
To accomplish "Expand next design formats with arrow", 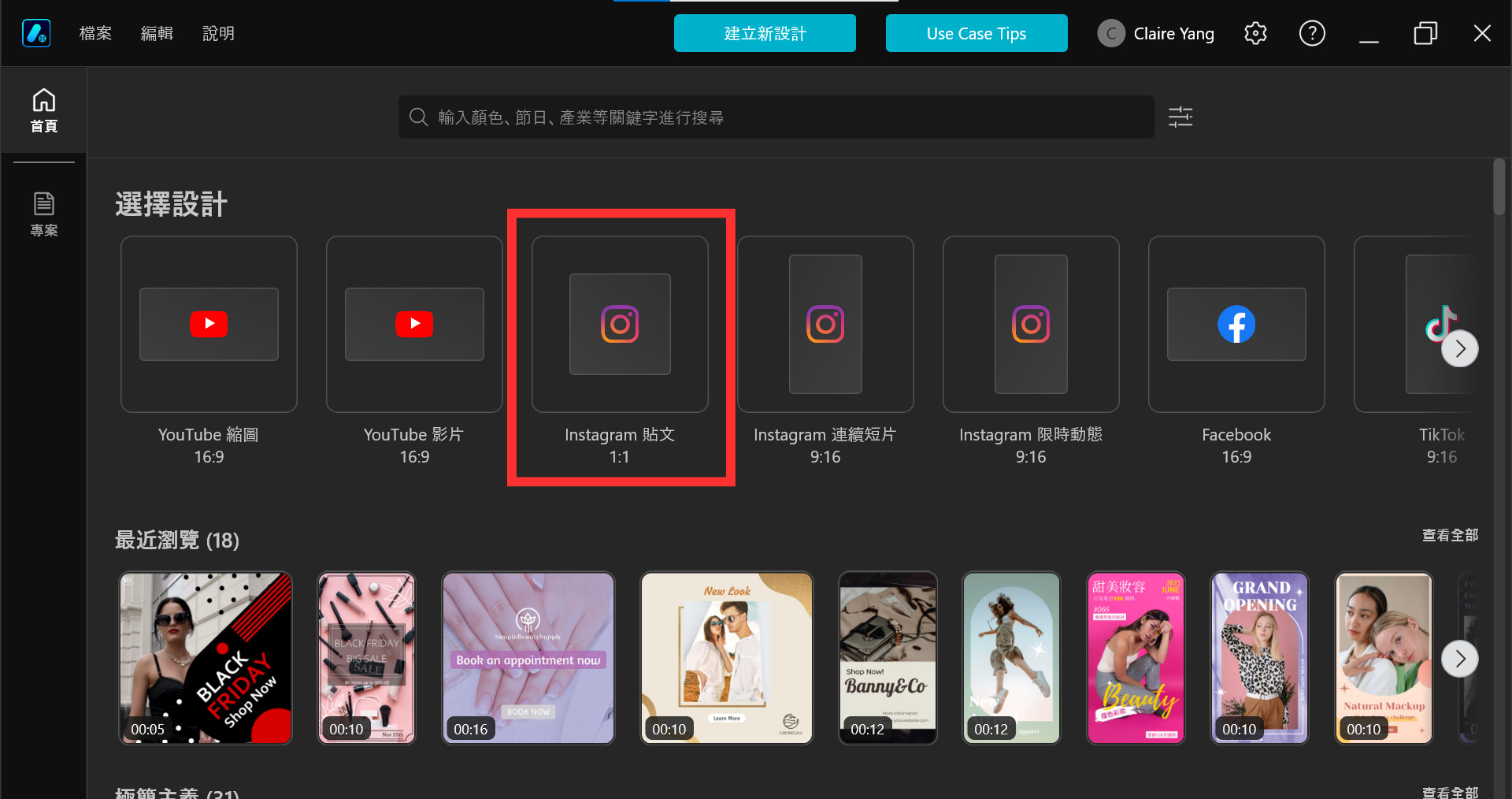I will [x=1460, y=348].
